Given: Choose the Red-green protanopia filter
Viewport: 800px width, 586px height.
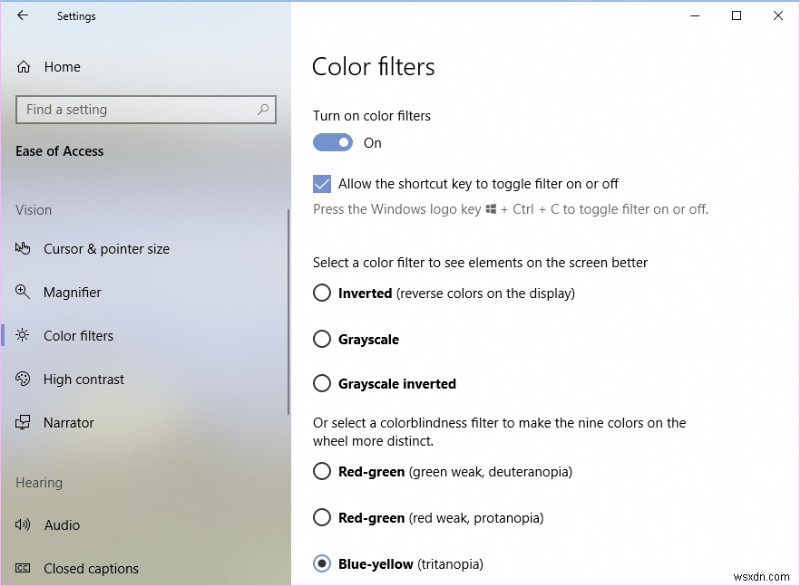Looking at the screenshot, I should [322, 517].
